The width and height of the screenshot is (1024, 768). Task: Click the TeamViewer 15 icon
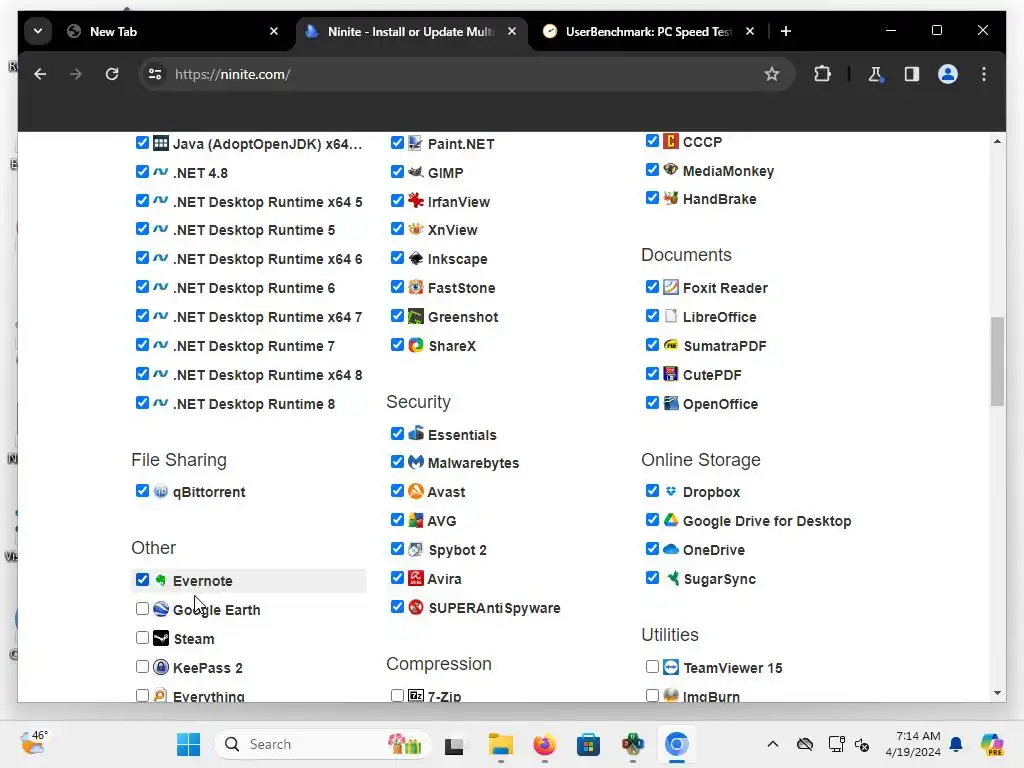671,667
